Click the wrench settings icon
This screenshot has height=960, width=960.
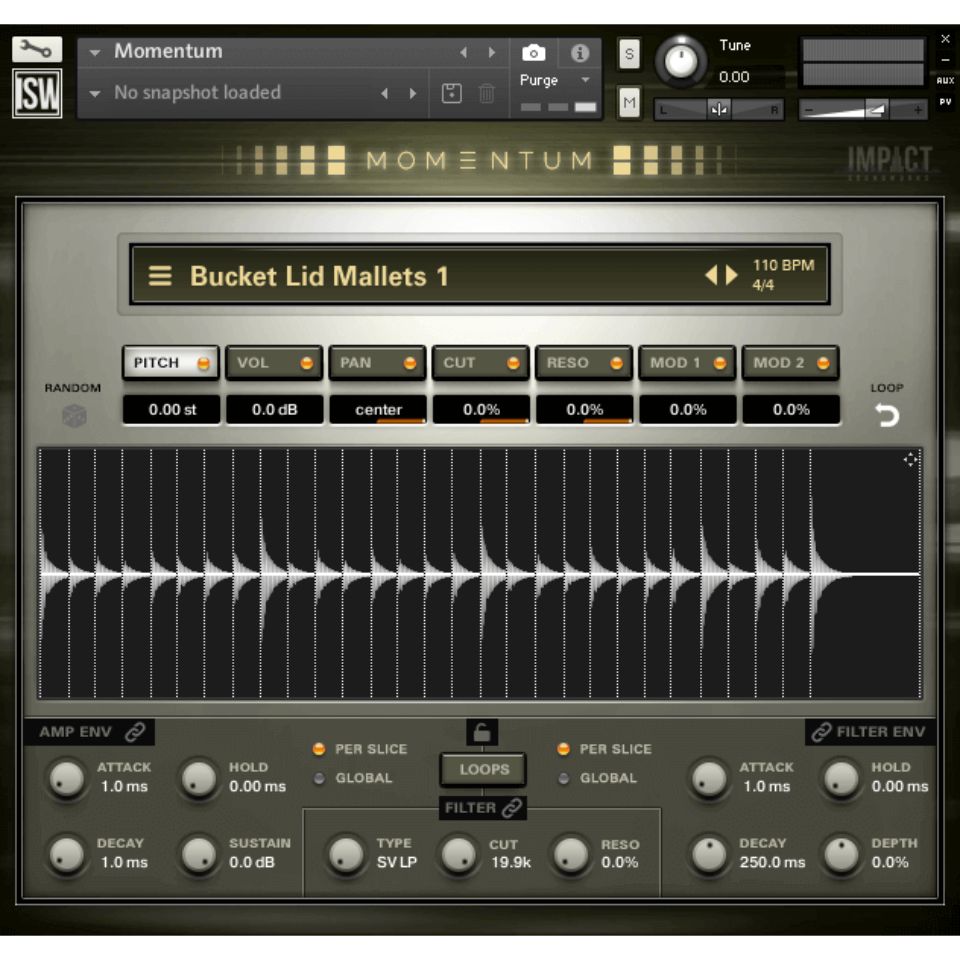[x=37, y=49]
